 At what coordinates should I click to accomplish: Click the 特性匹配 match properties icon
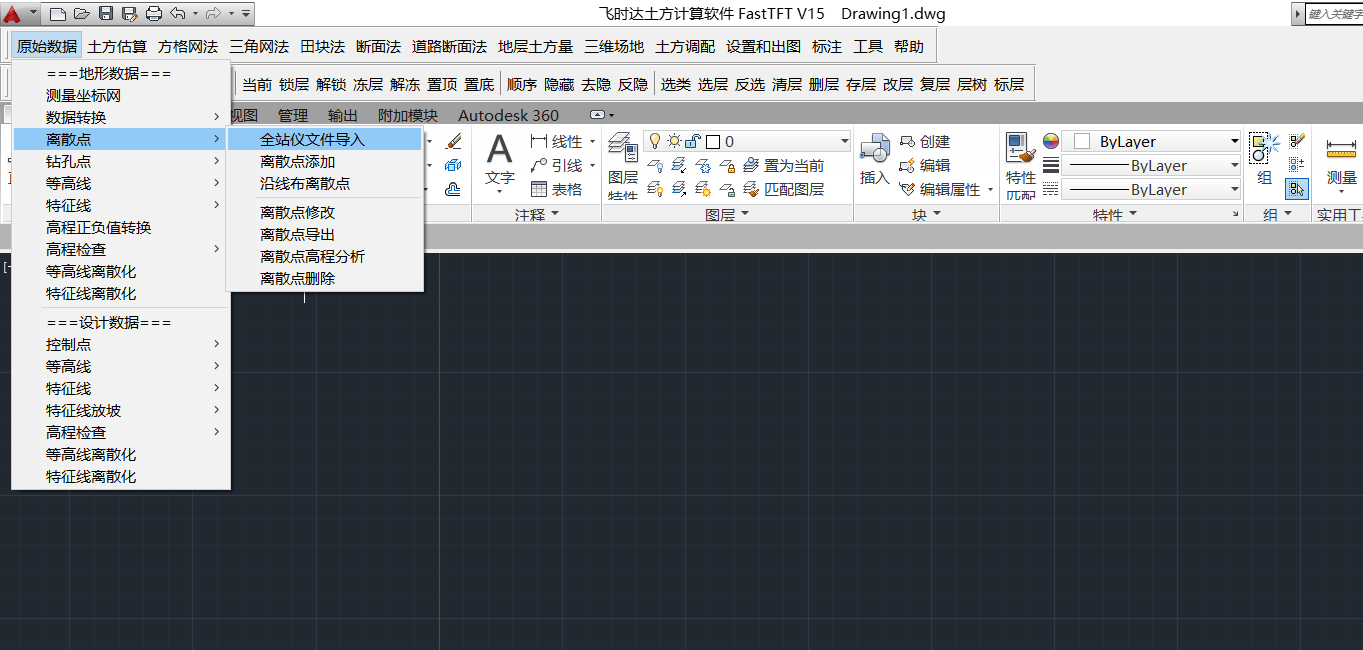pyautogui.click(x=1021, y=166)
